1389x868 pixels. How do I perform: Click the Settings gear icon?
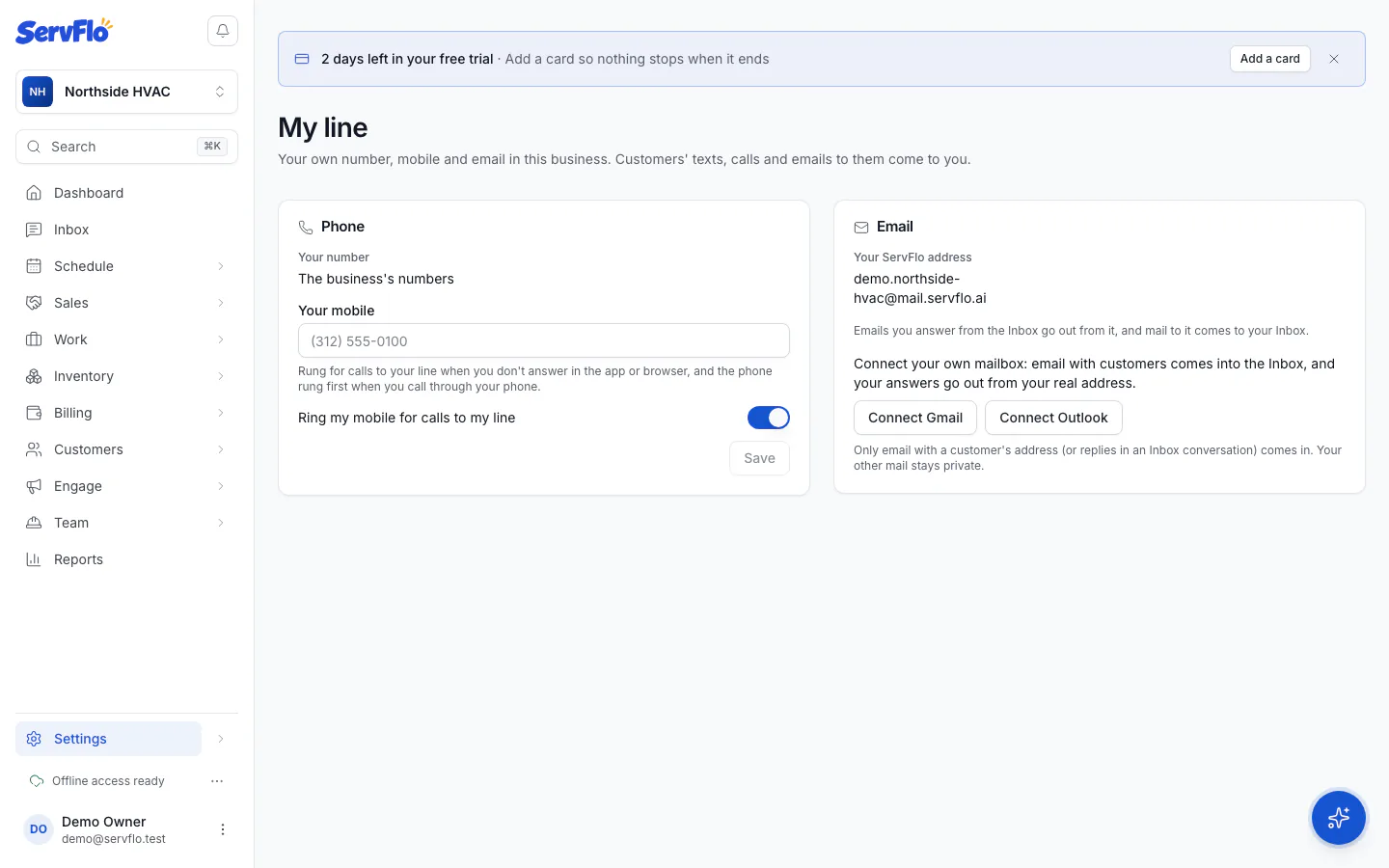pyautogui.click(x=34, y=739)
